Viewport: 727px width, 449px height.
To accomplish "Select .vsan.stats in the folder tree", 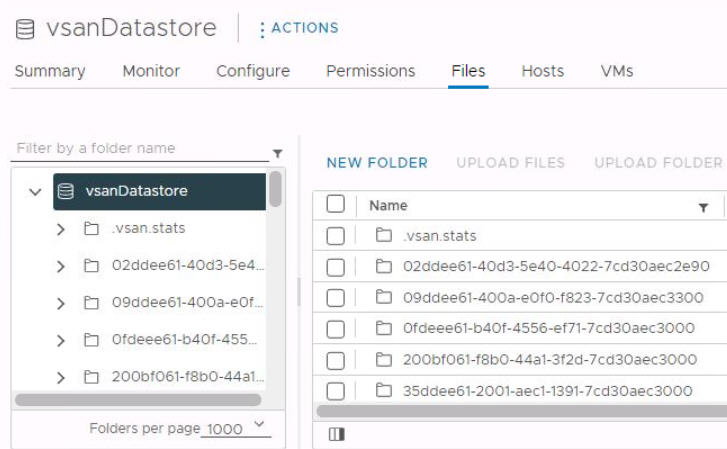I will click(148, 228).
